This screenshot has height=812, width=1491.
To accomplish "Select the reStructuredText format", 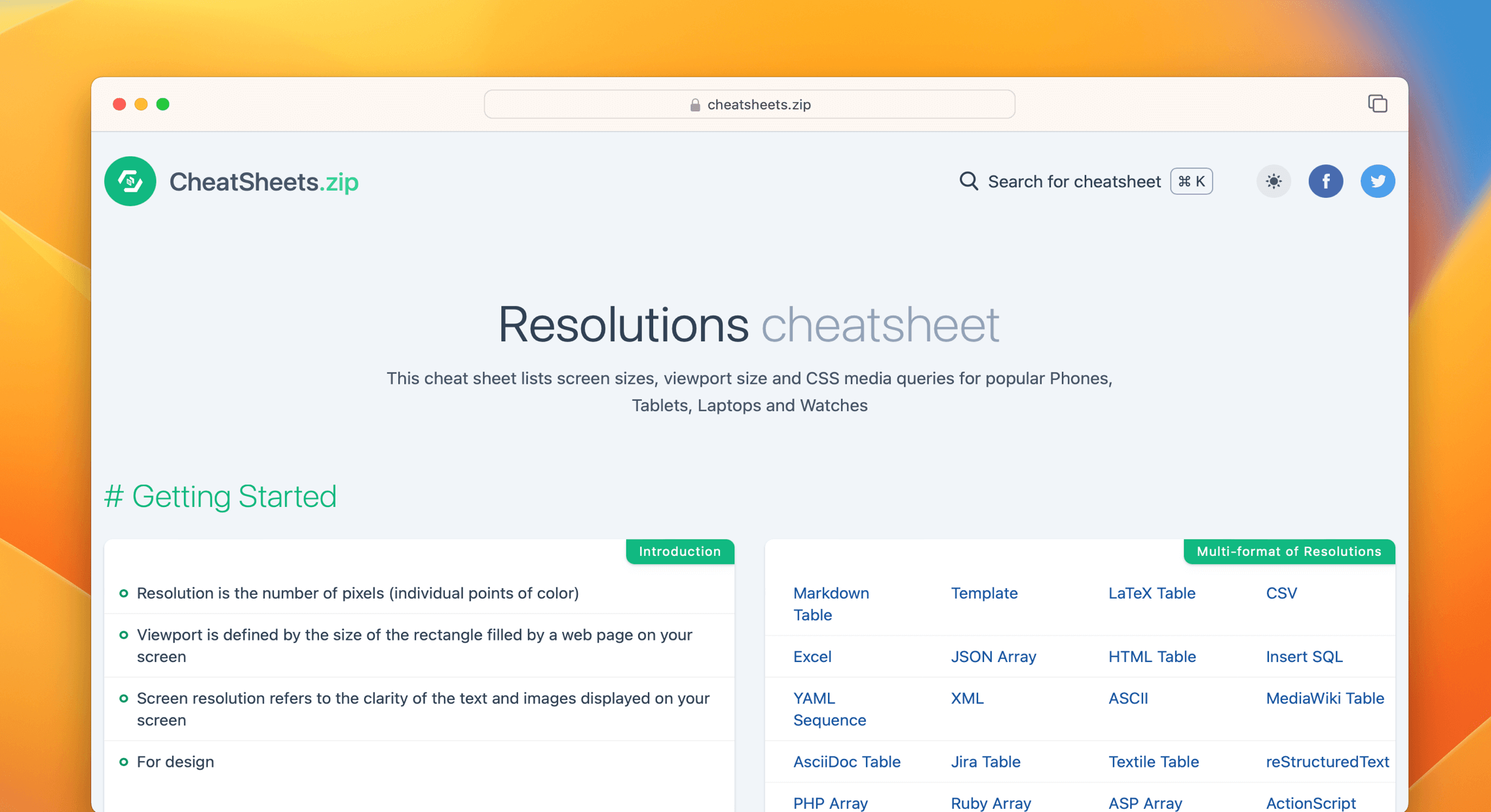I will click(1326, 762).
